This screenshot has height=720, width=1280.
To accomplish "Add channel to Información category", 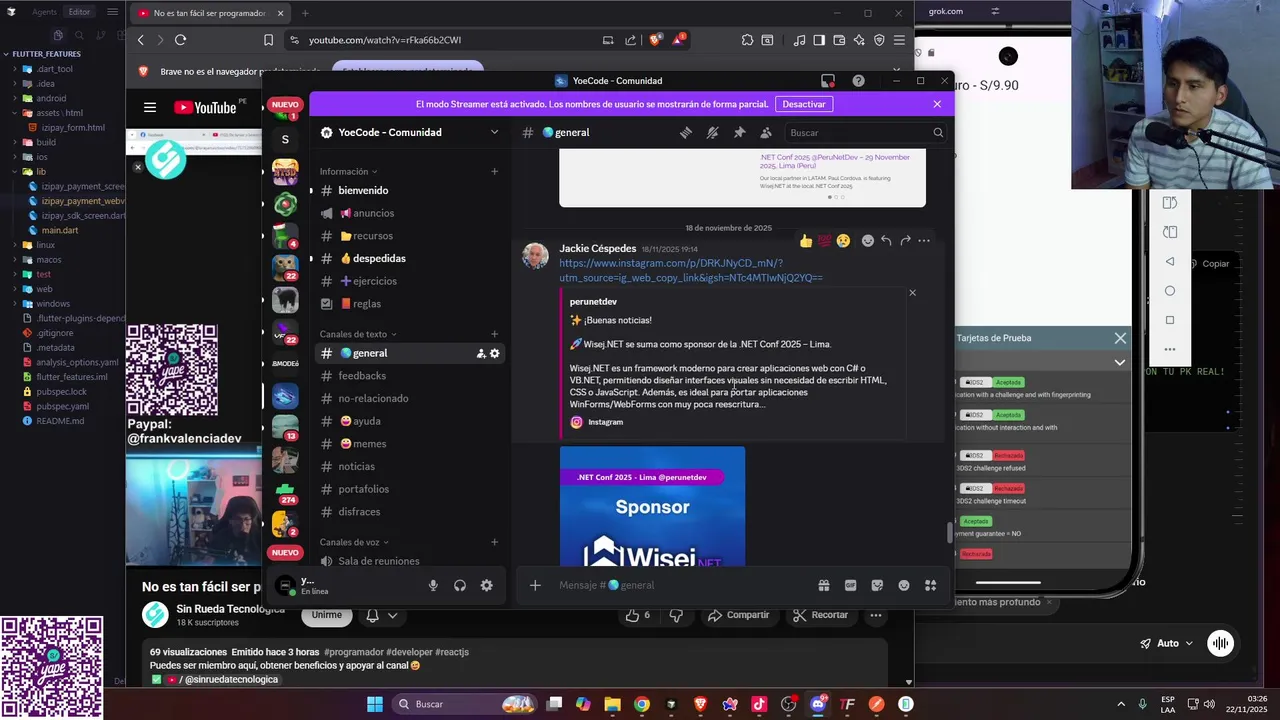I will [494, 171].
